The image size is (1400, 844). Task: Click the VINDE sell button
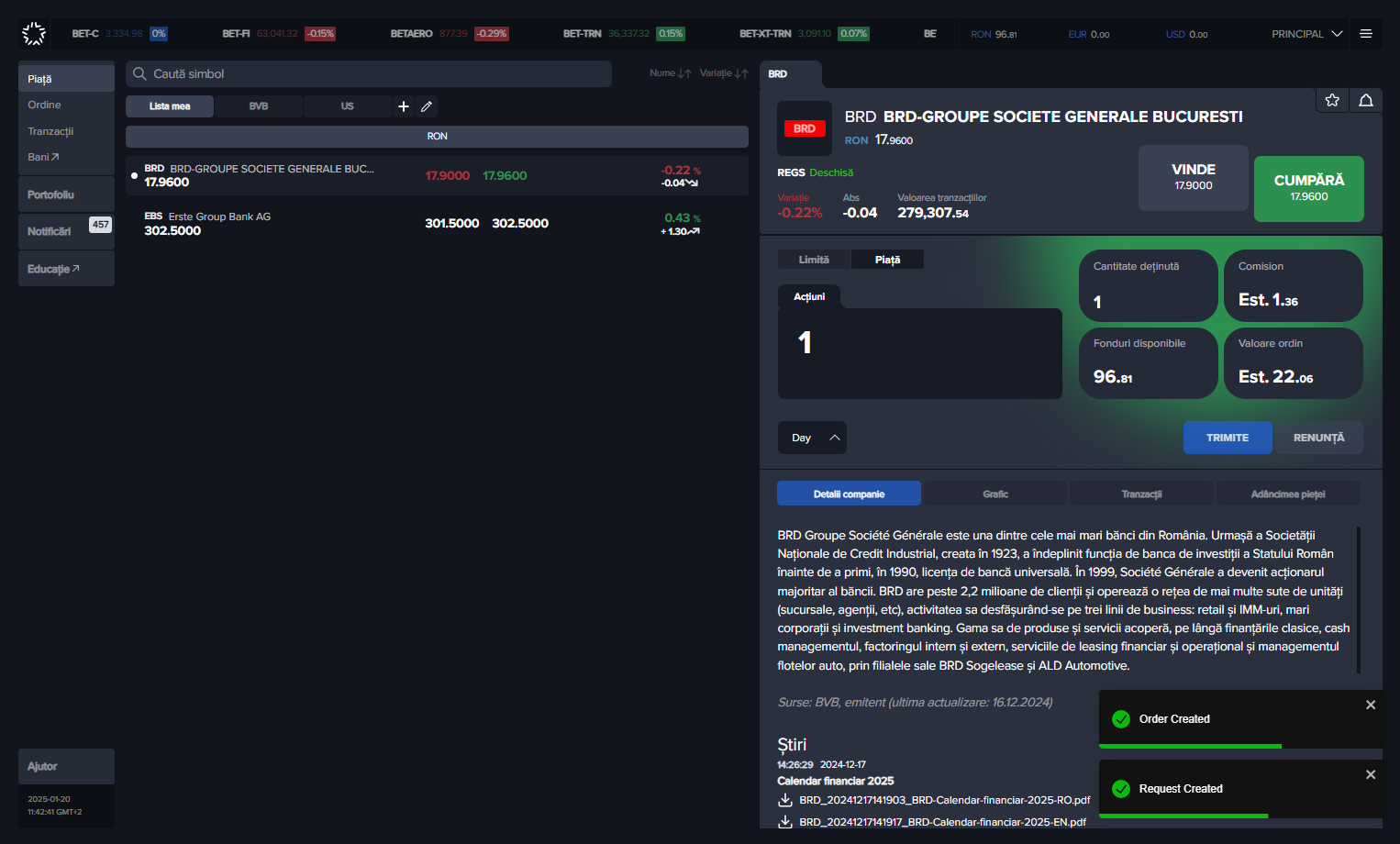click(1194, 178)
